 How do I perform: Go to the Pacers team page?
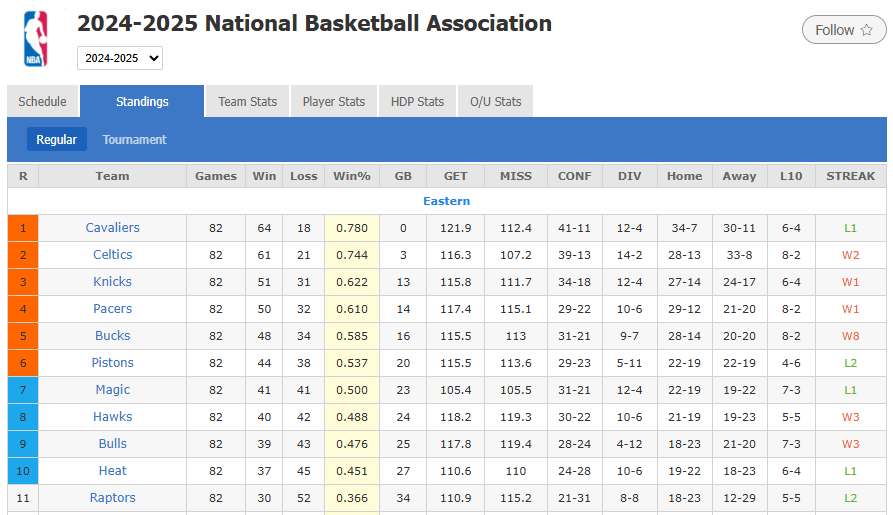(x=112, y=309)
